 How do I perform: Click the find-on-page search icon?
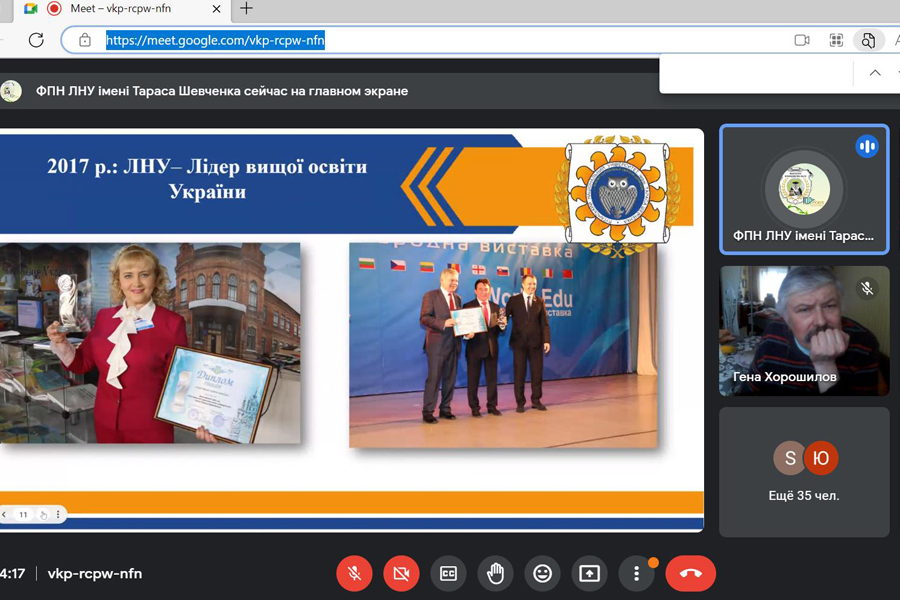coord(868,40)
